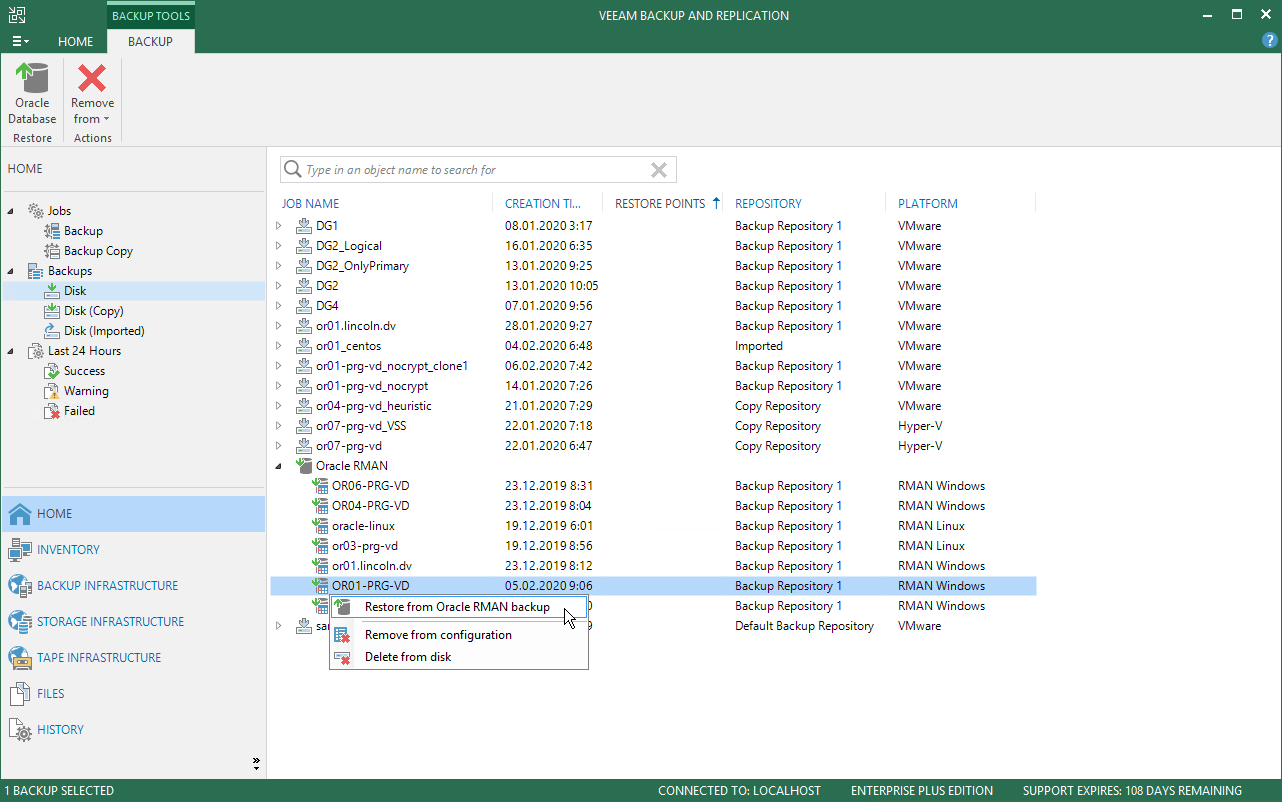Click the object name search field

click(478, 170)
